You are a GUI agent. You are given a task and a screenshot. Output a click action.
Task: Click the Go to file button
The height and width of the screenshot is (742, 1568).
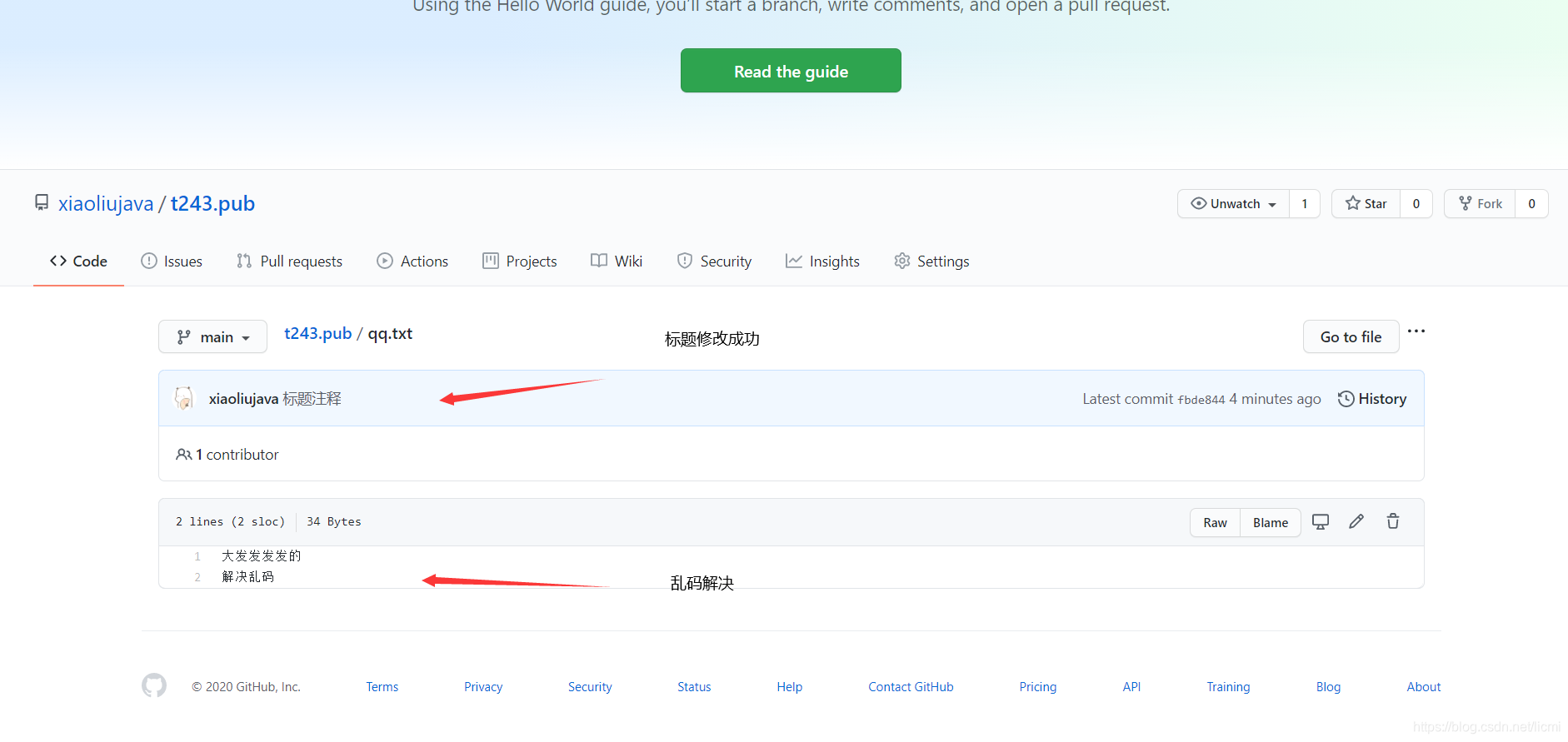(x=1351, y=336)
